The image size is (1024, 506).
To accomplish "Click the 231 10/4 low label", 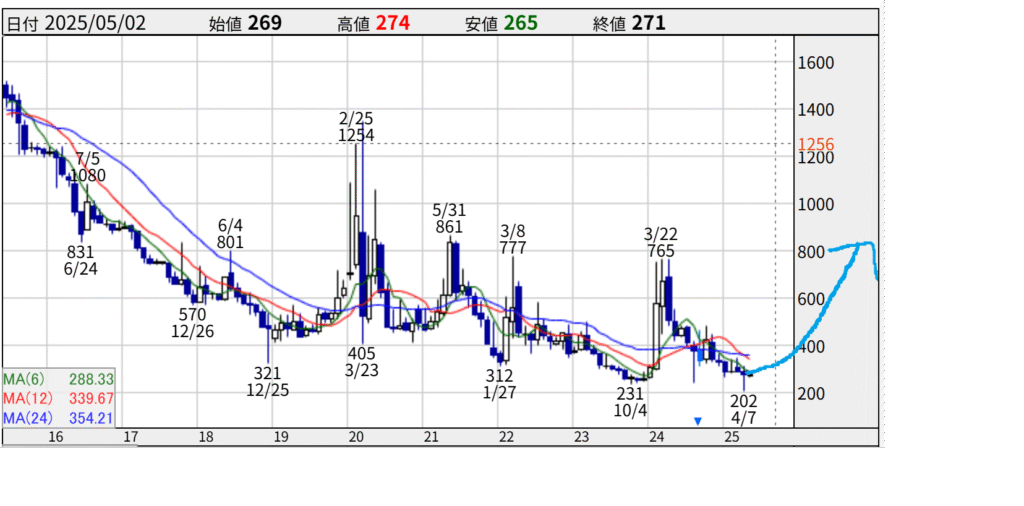I will point(630,403).
